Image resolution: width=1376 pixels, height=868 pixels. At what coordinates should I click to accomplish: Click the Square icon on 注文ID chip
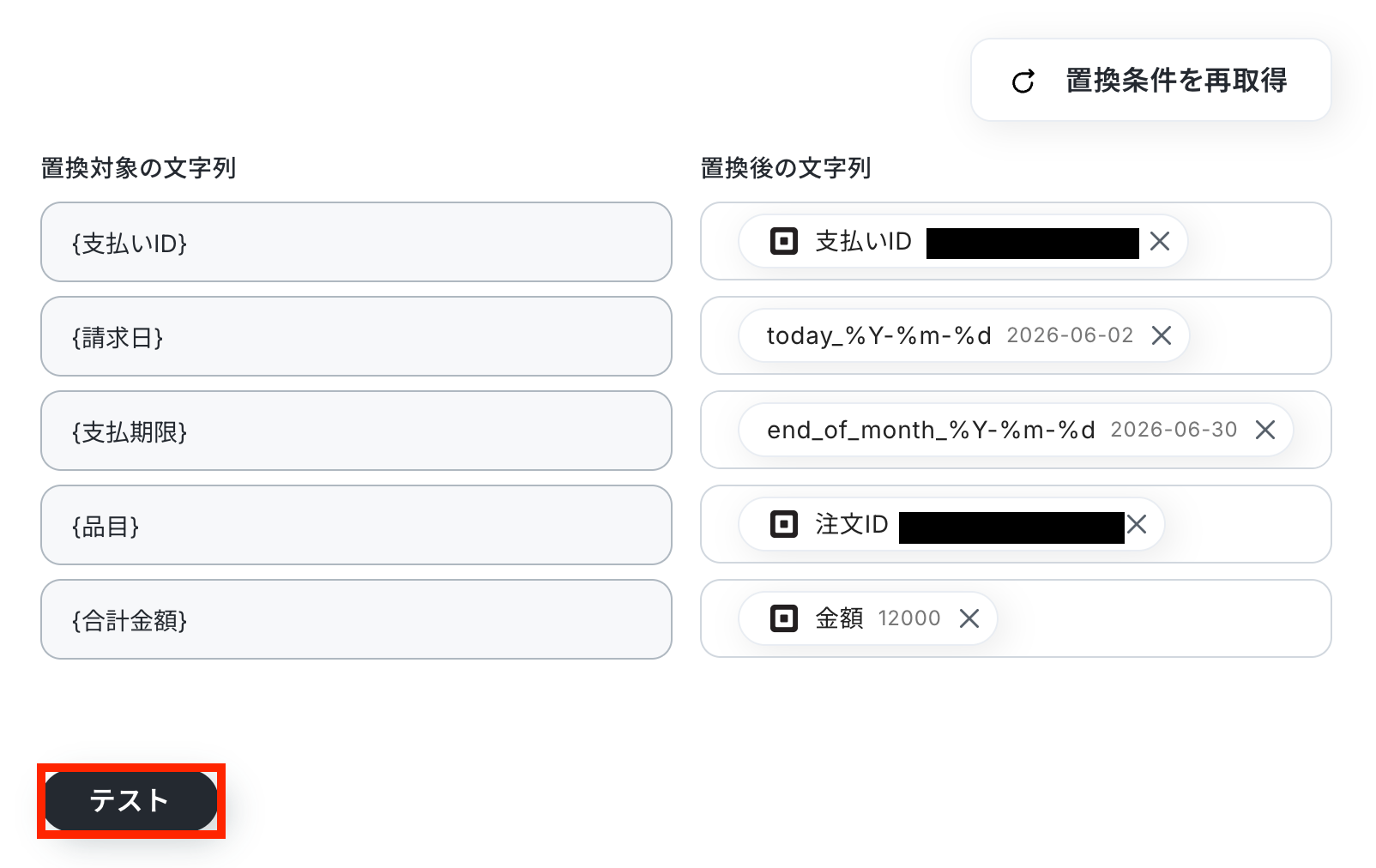point(784,524)
